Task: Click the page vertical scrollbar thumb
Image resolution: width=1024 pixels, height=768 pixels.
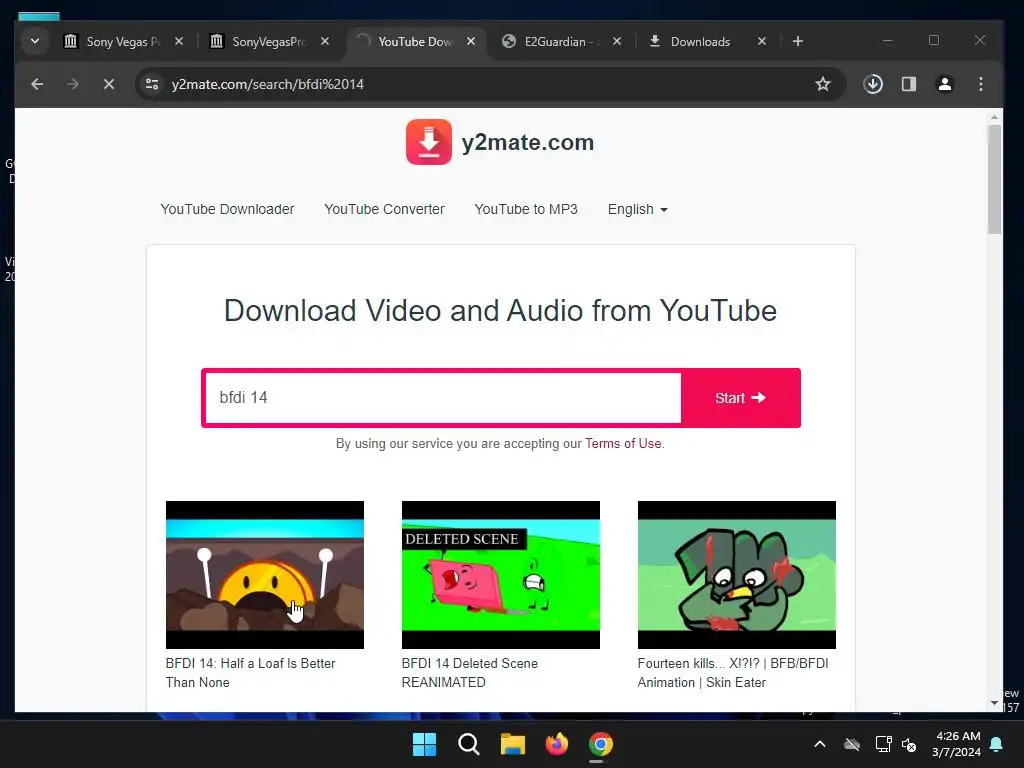Action: tap(994, 180)
